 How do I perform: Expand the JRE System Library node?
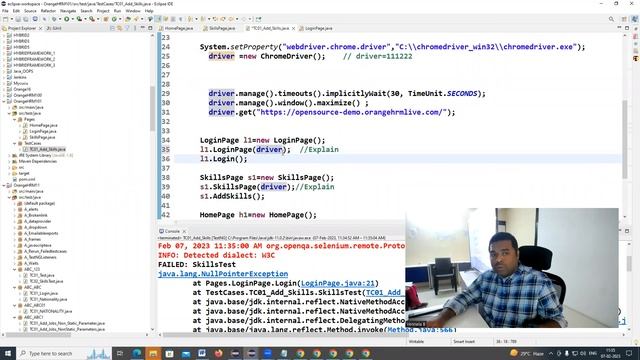click(x=9, y=155)
